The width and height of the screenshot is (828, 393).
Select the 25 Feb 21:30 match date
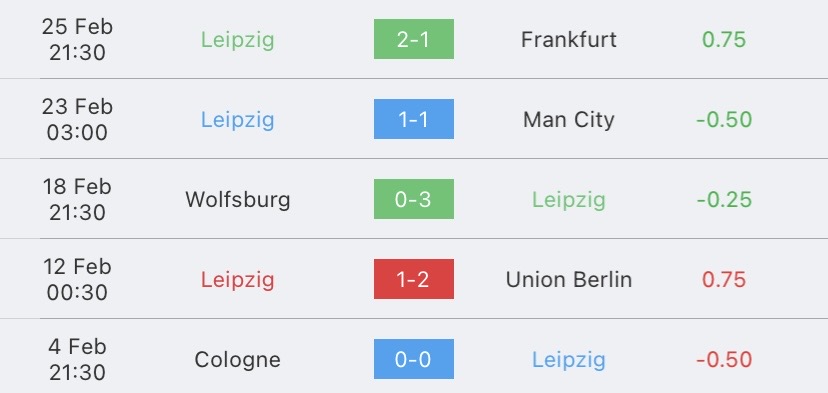pos(77,40)
